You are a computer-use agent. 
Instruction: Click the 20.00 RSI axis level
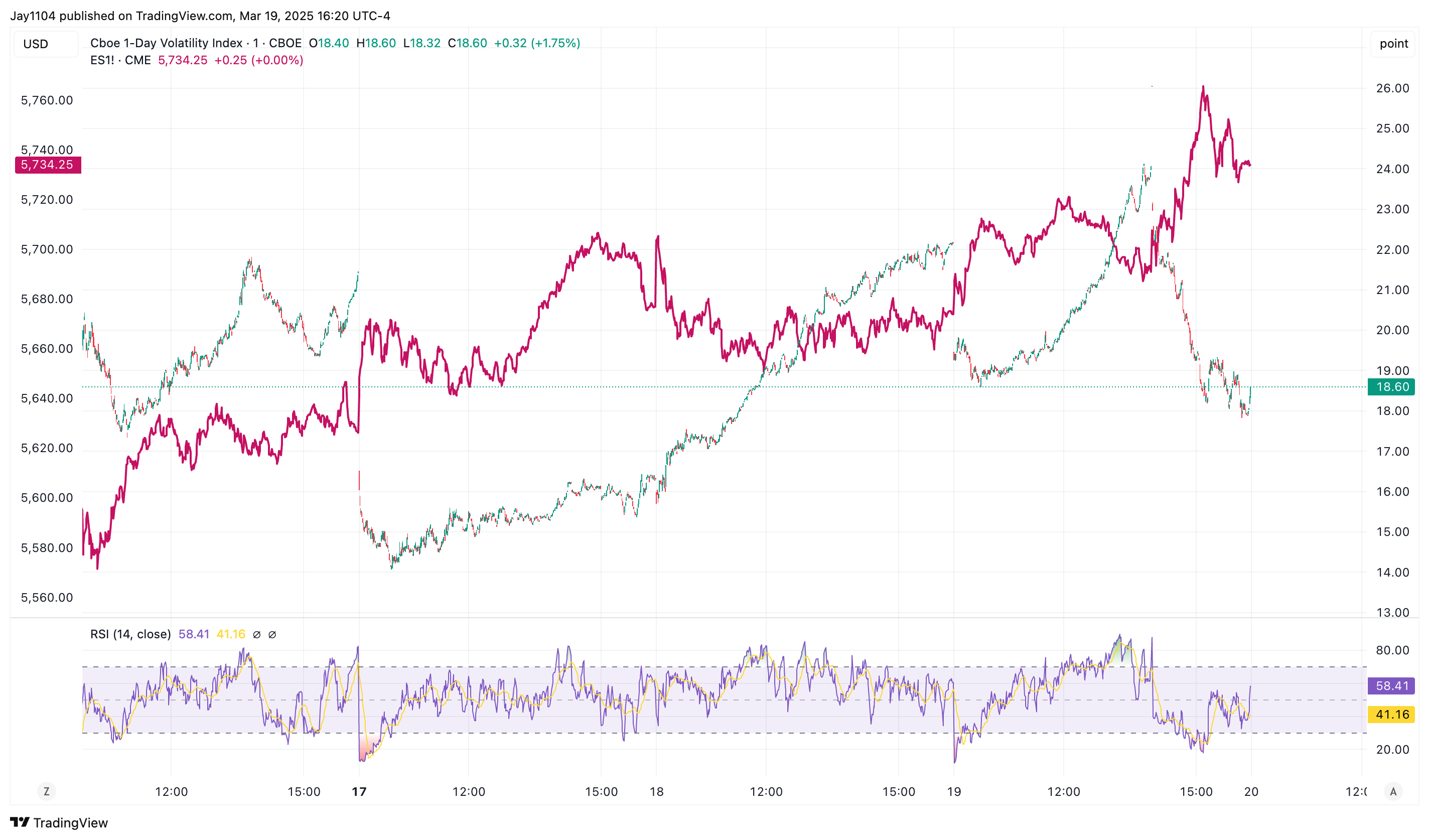1392,749
